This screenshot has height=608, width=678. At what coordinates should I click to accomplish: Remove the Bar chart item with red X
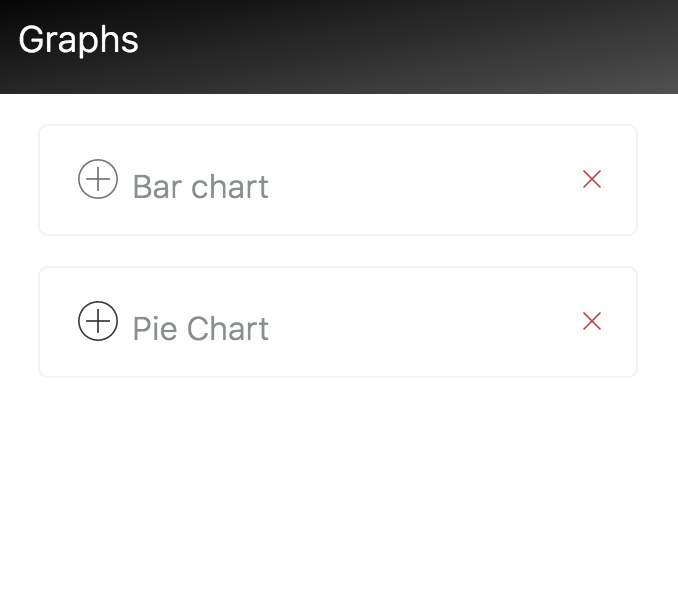(x=592, y=179)
